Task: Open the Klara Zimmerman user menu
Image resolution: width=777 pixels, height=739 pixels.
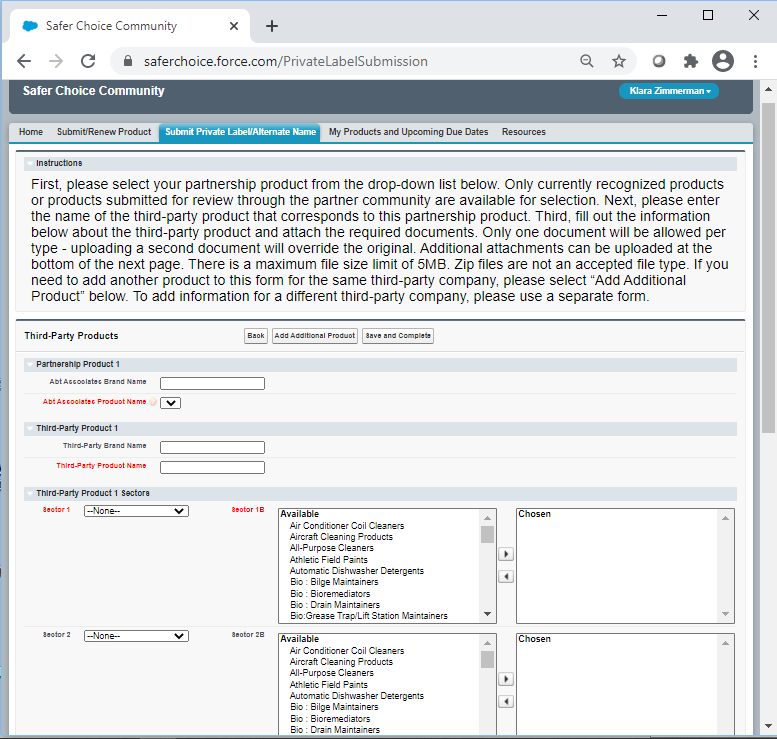Action: [x=669, y=91]
